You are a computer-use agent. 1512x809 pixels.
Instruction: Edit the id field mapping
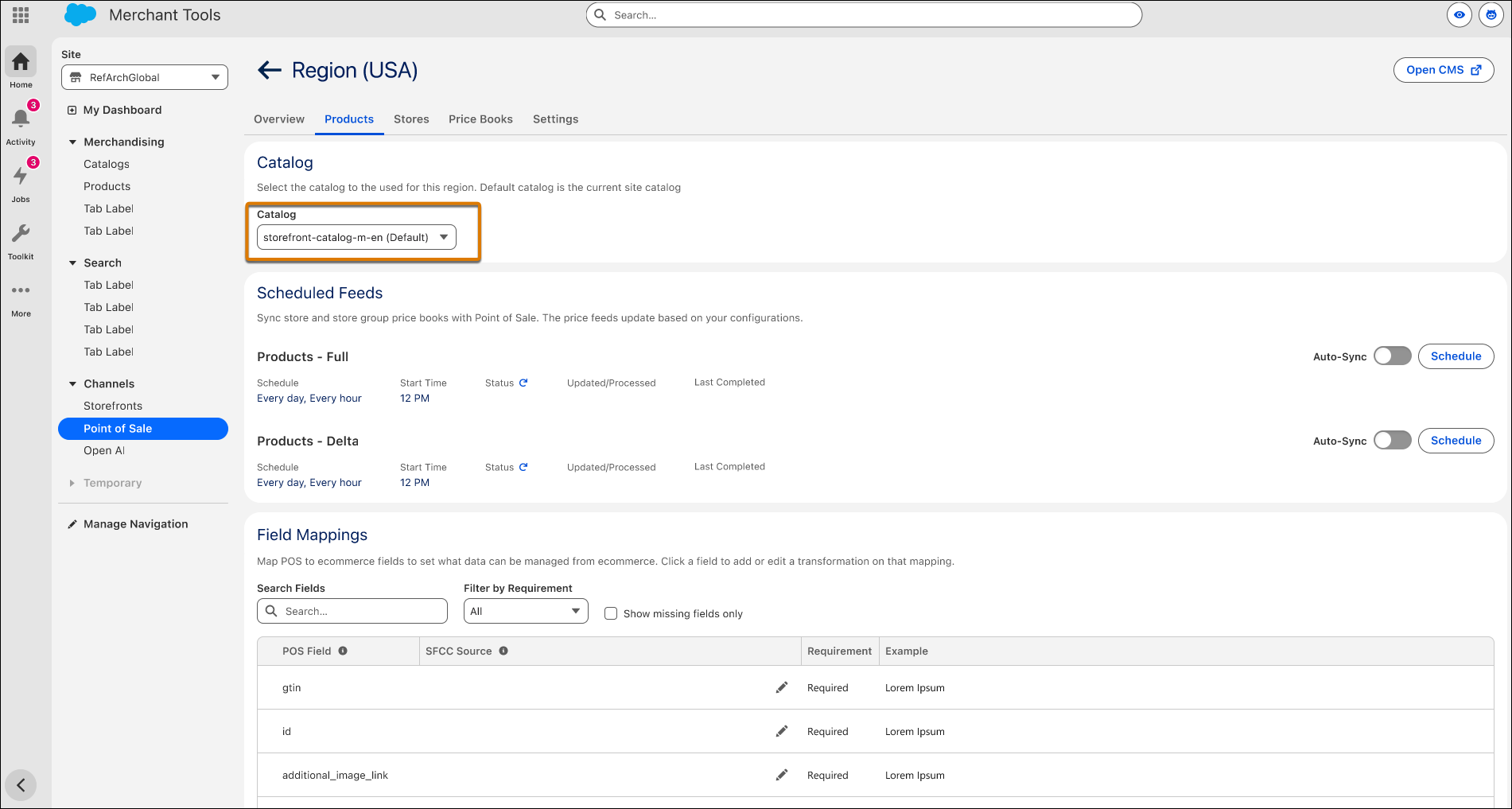click(x=782, y=731)
